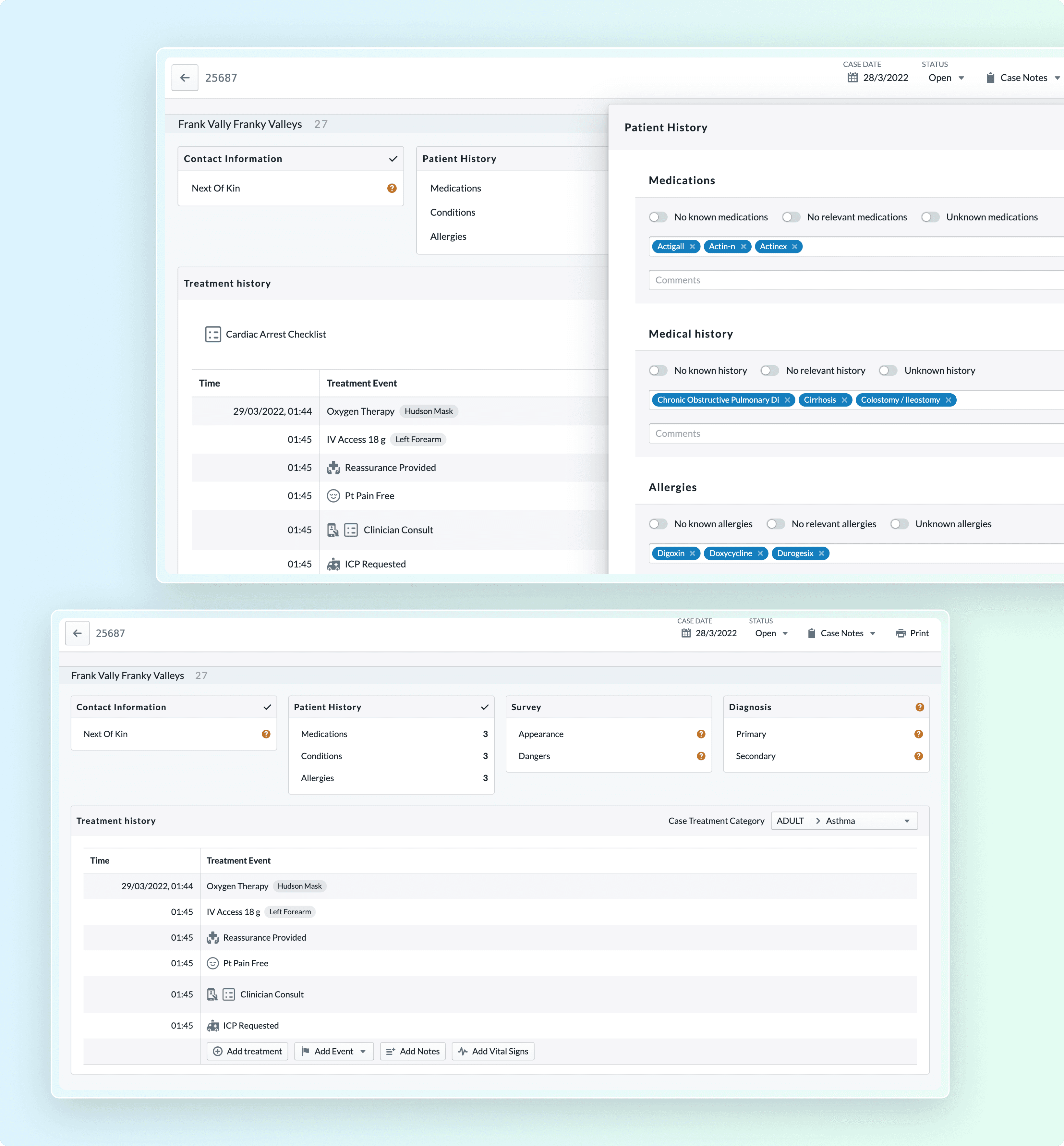This screenshot has height=1146, width=1064.
Task: Turn on No relevant allergies toggle
Action: pos(776,524)
